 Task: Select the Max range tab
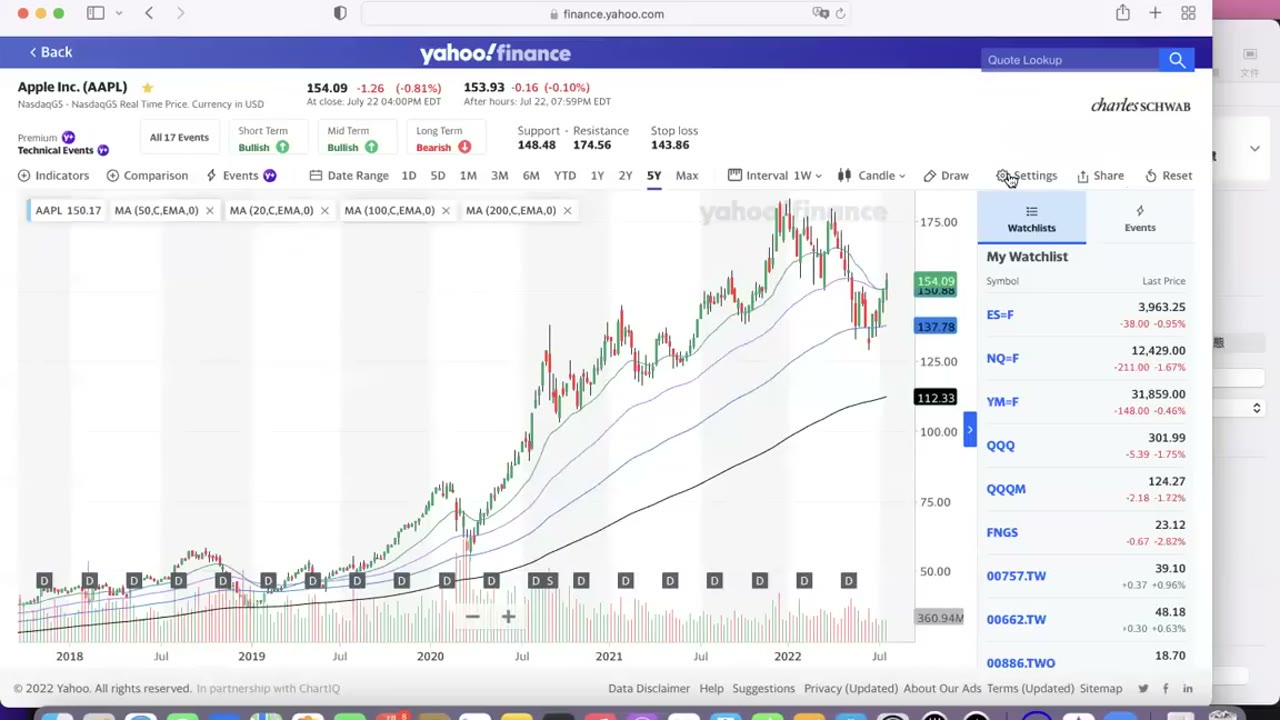687,175
